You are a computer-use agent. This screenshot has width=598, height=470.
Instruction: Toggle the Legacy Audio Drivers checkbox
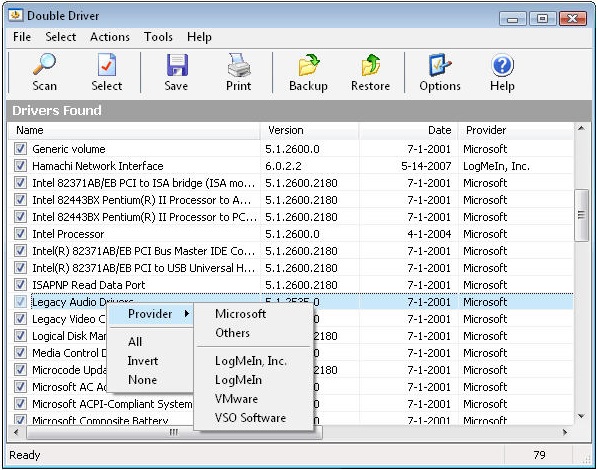coord(20,302)
